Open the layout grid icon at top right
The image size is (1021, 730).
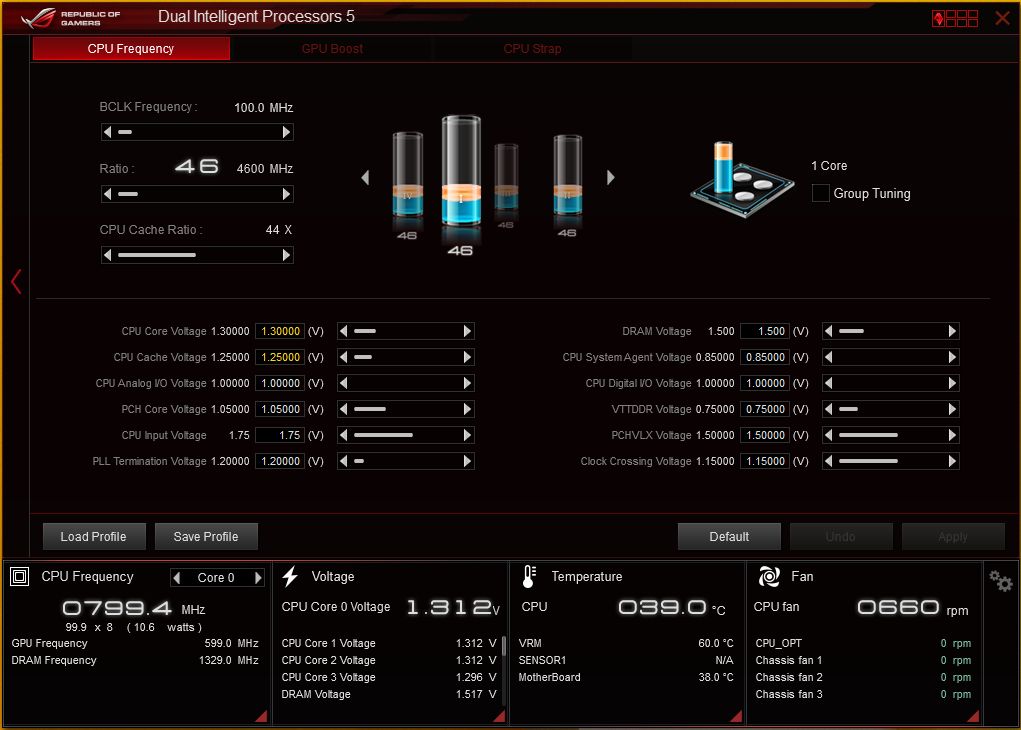pyautogui.click(x=955, y=18)
